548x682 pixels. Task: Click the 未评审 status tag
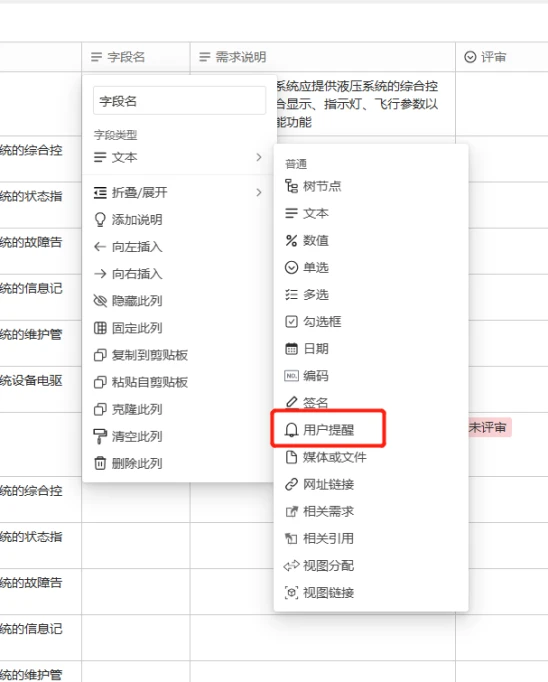(489, 428)
